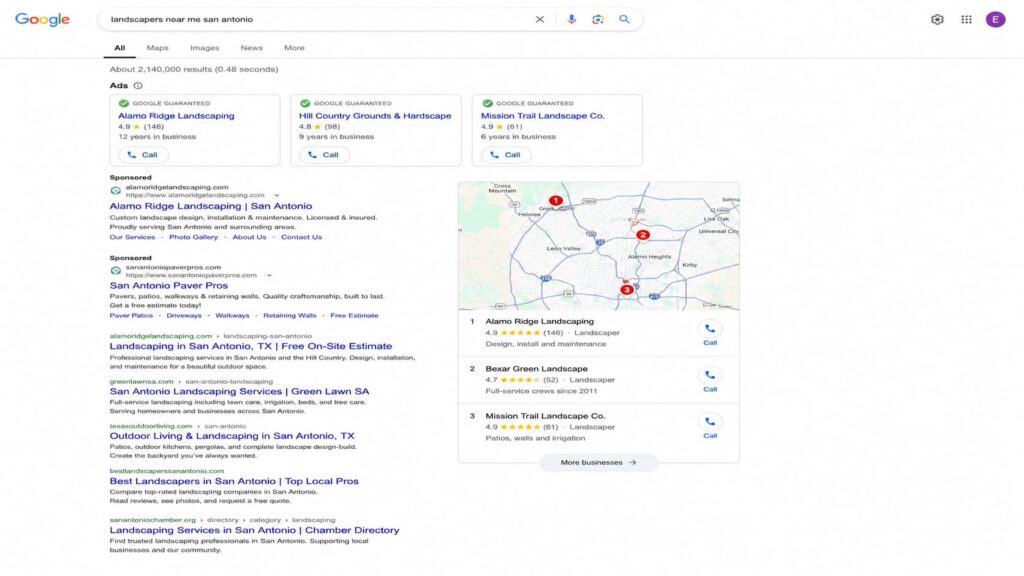Expand the dropdown next to sanantoniopaverpros.com URL

269,276
